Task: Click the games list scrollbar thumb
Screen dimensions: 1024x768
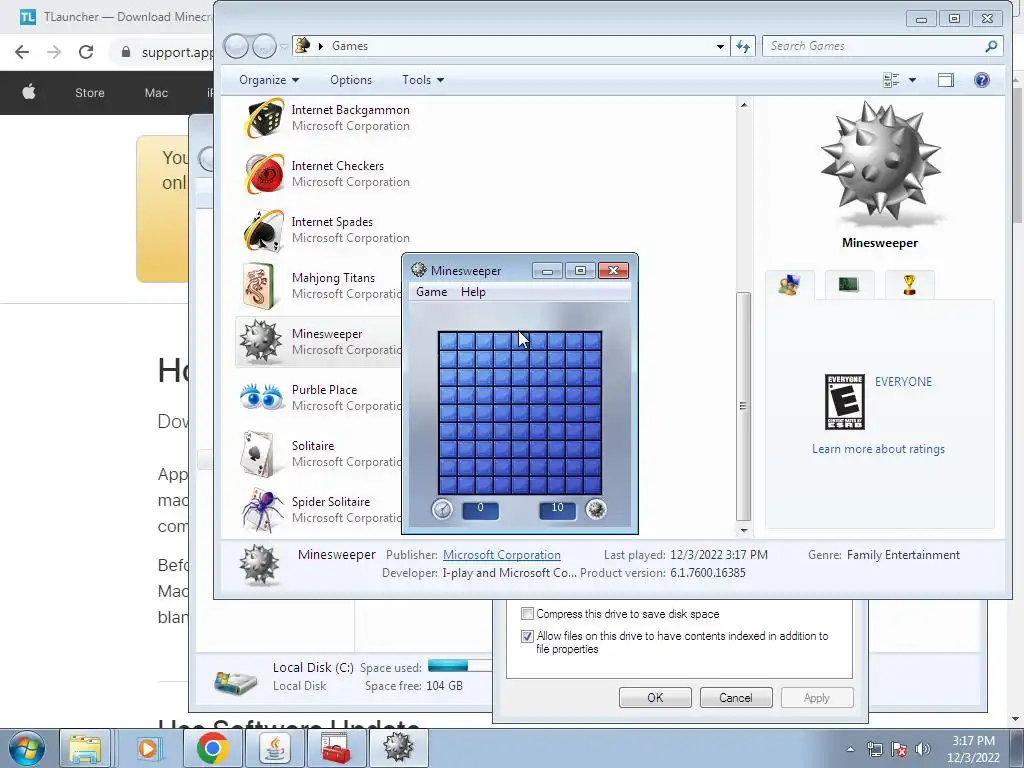Action: [743, 406]
